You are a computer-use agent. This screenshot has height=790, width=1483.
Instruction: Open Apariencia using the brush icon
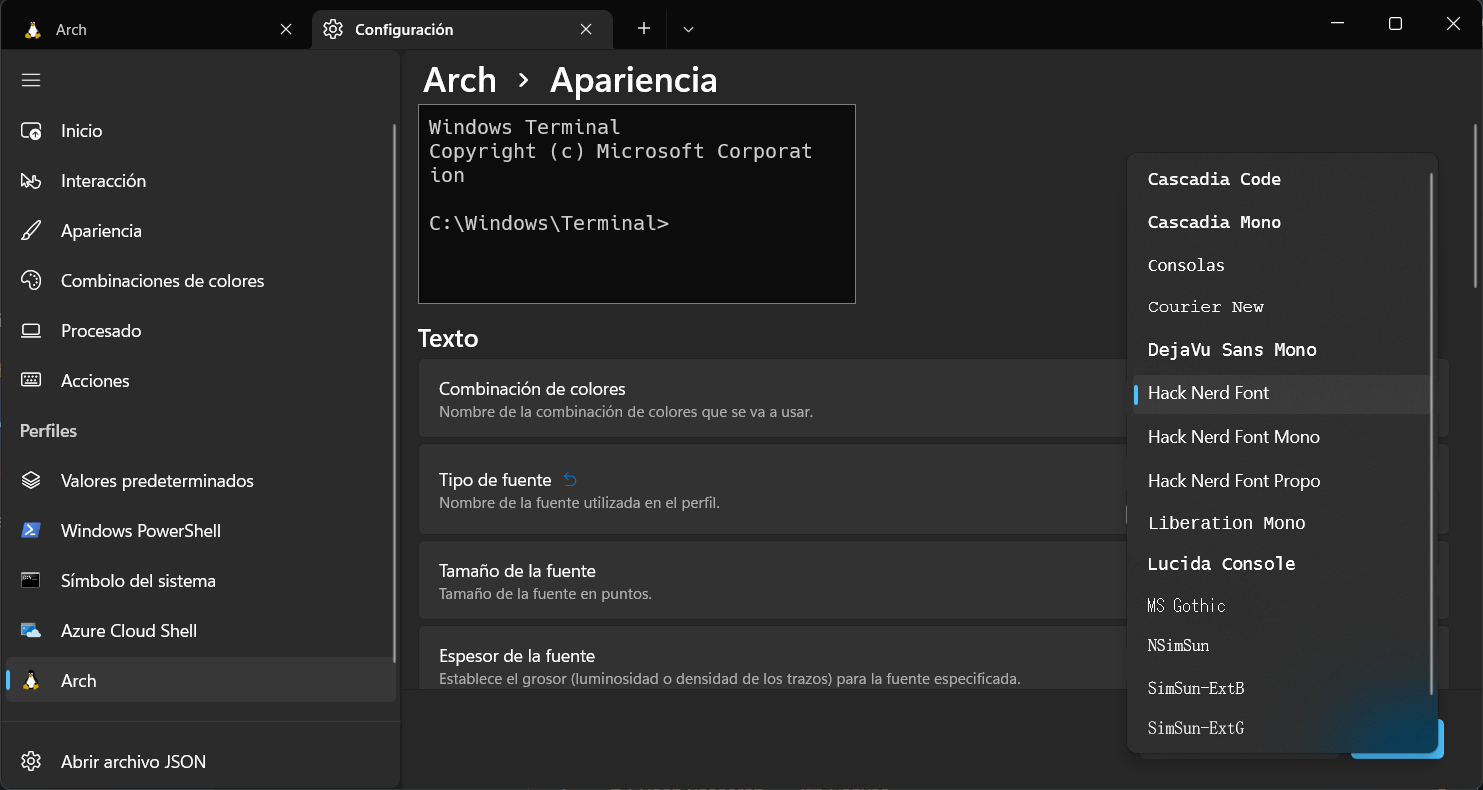pyautogui.click(x=31, y=231)
